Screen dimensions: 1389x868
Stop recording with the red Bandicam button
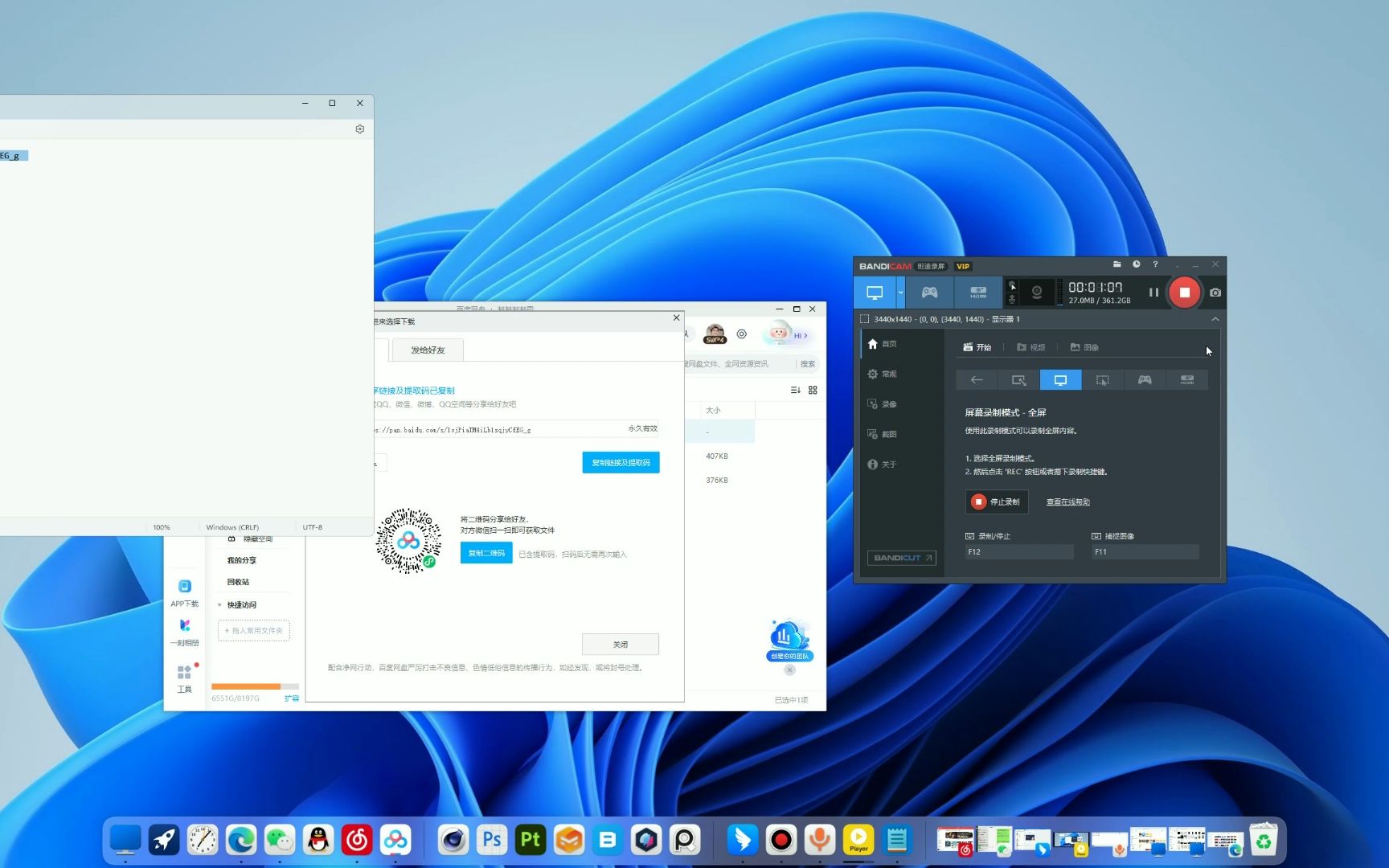click(1184, 293)
